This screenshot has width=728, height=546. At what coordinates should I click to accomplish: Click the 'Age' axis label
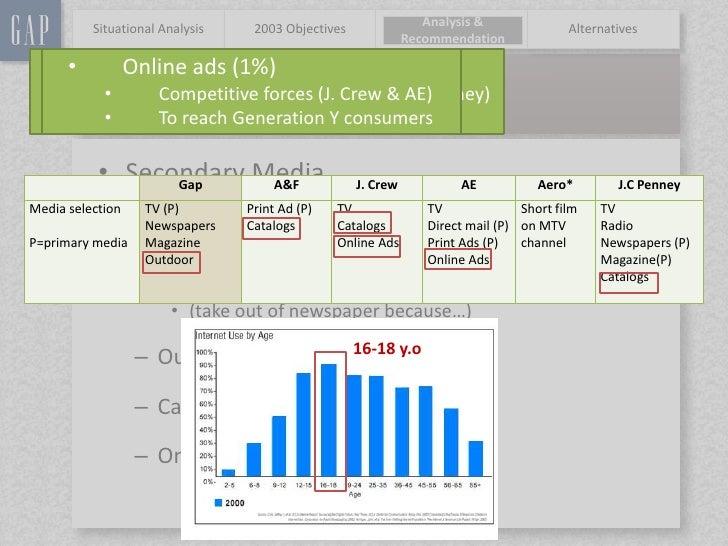(x=355, y=494)
